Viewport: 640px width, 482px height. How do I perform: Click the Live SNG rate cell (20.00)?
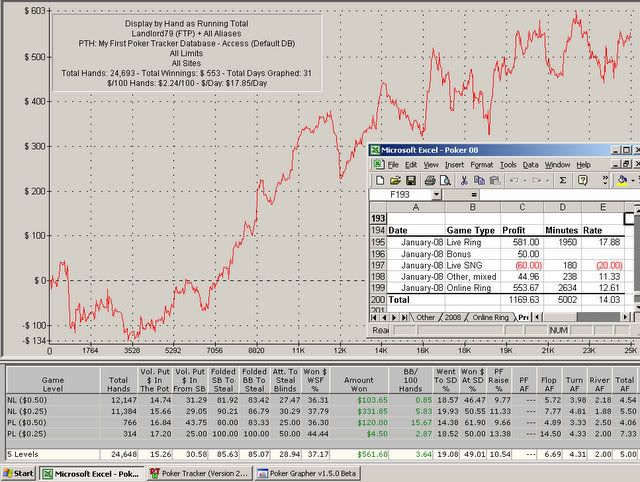(604, 265)
